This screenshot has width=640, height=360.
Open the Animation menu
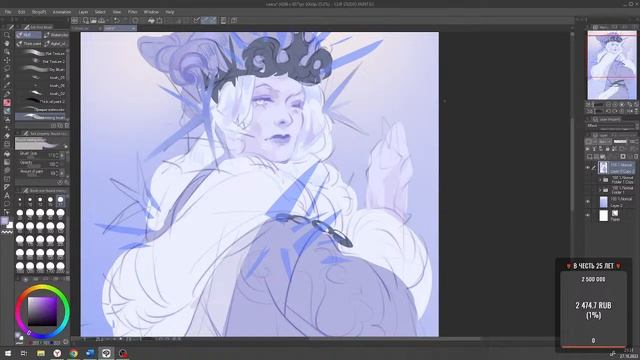point(62,12)
